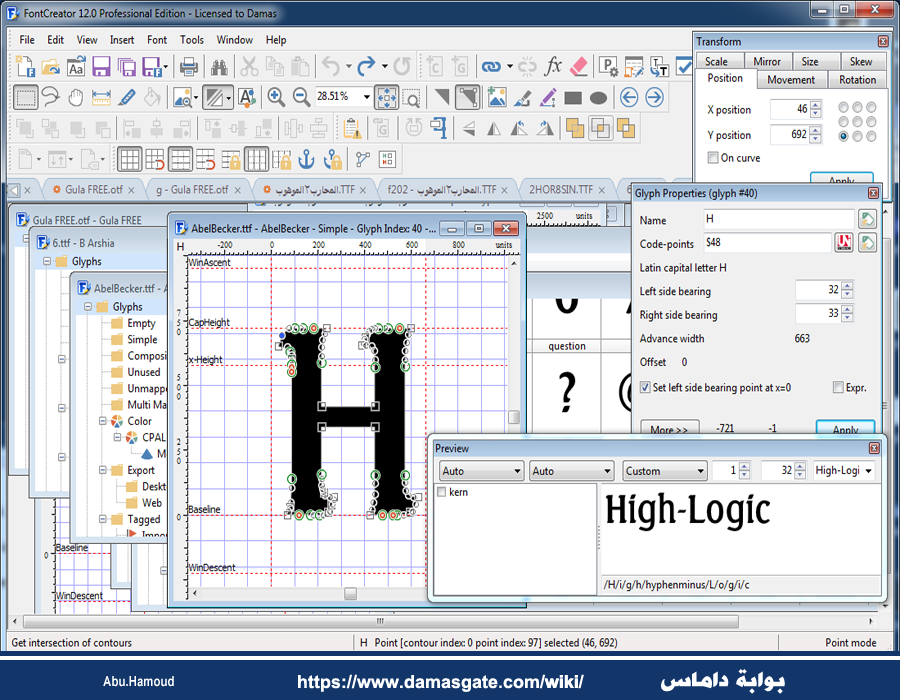
Task: Open the Unused folder in glyph tree
Action: pyautogui.click(x=137, y=372)
